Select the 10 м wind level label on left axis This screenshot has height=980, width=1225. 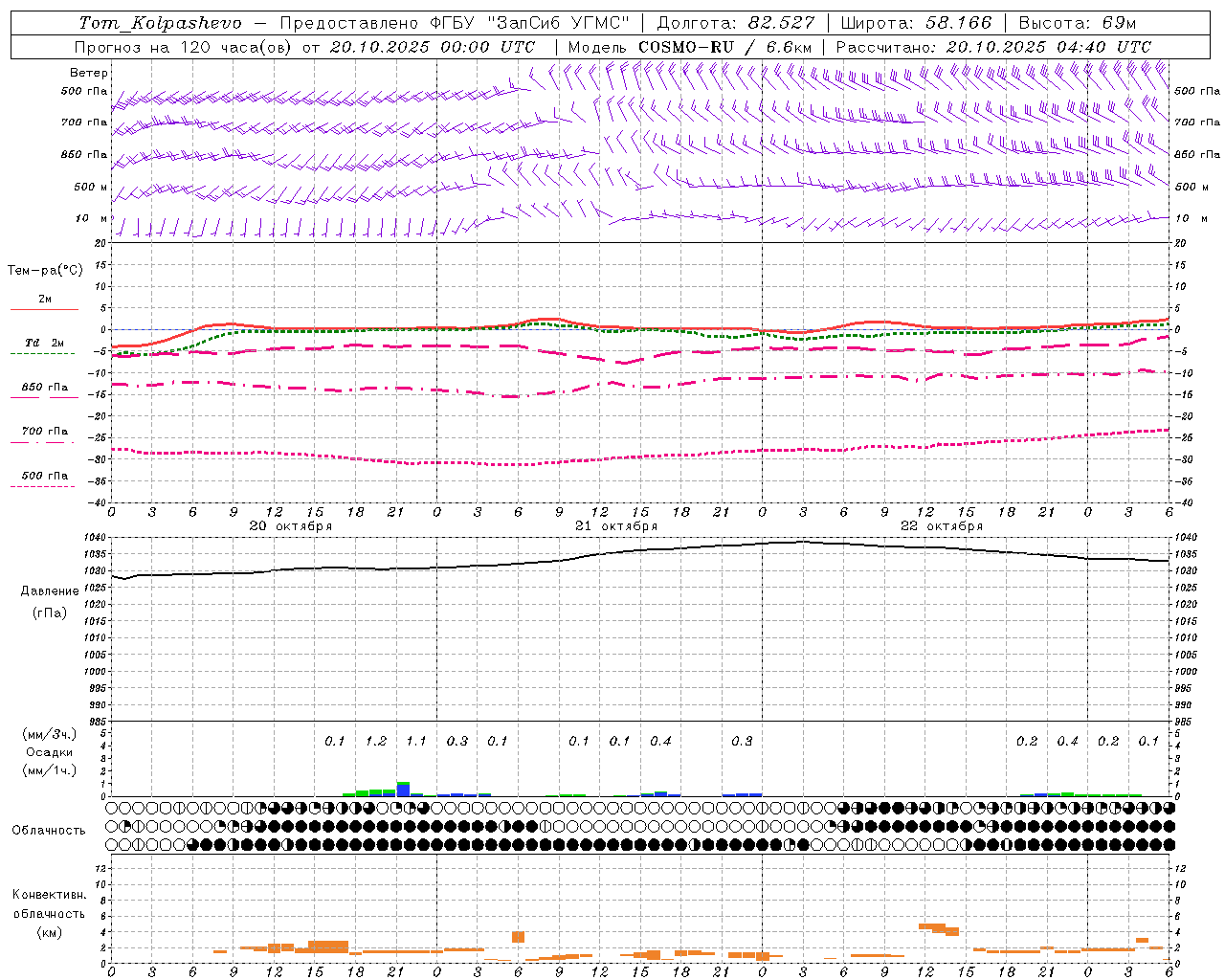click(x=92, y=219)
